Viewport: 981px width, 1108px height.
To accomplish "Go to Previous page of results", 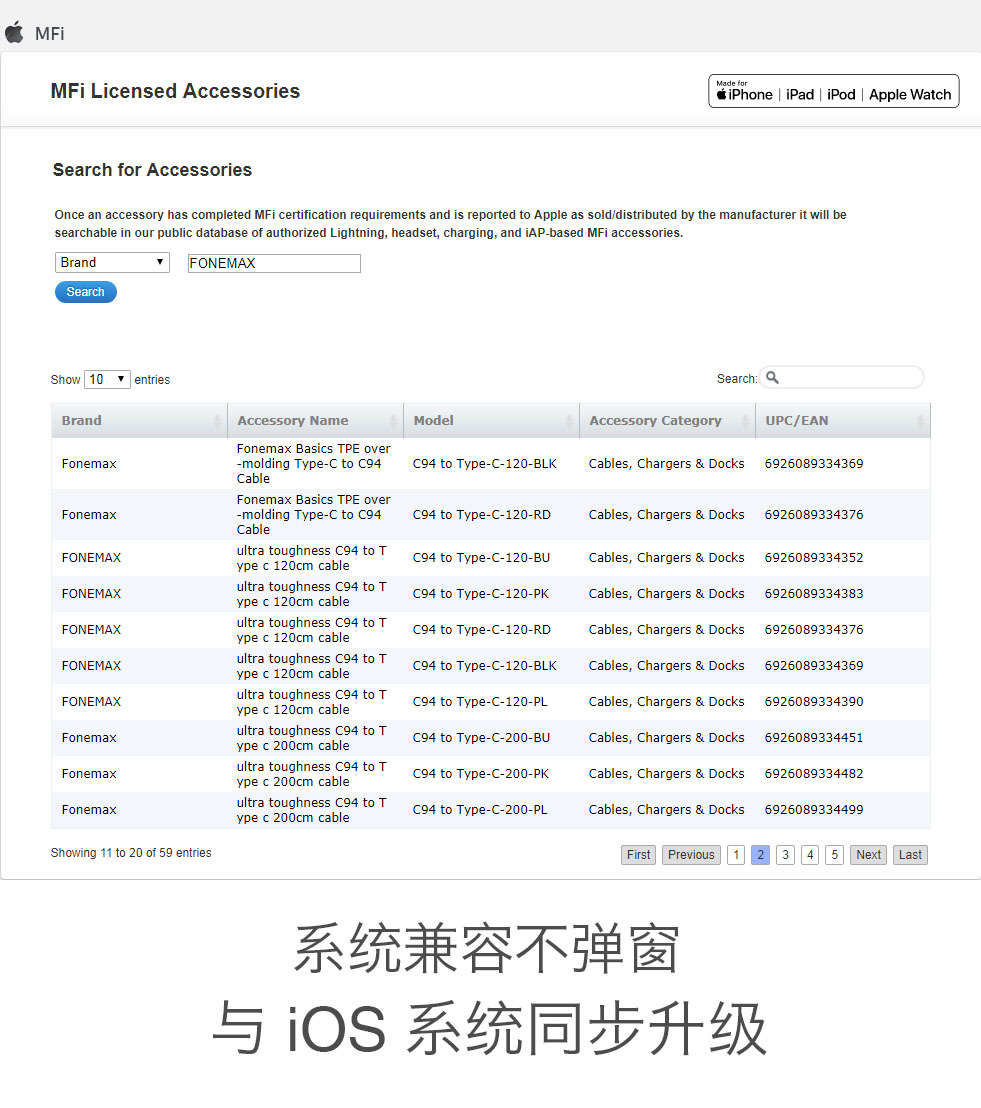I will coord(691,855).
